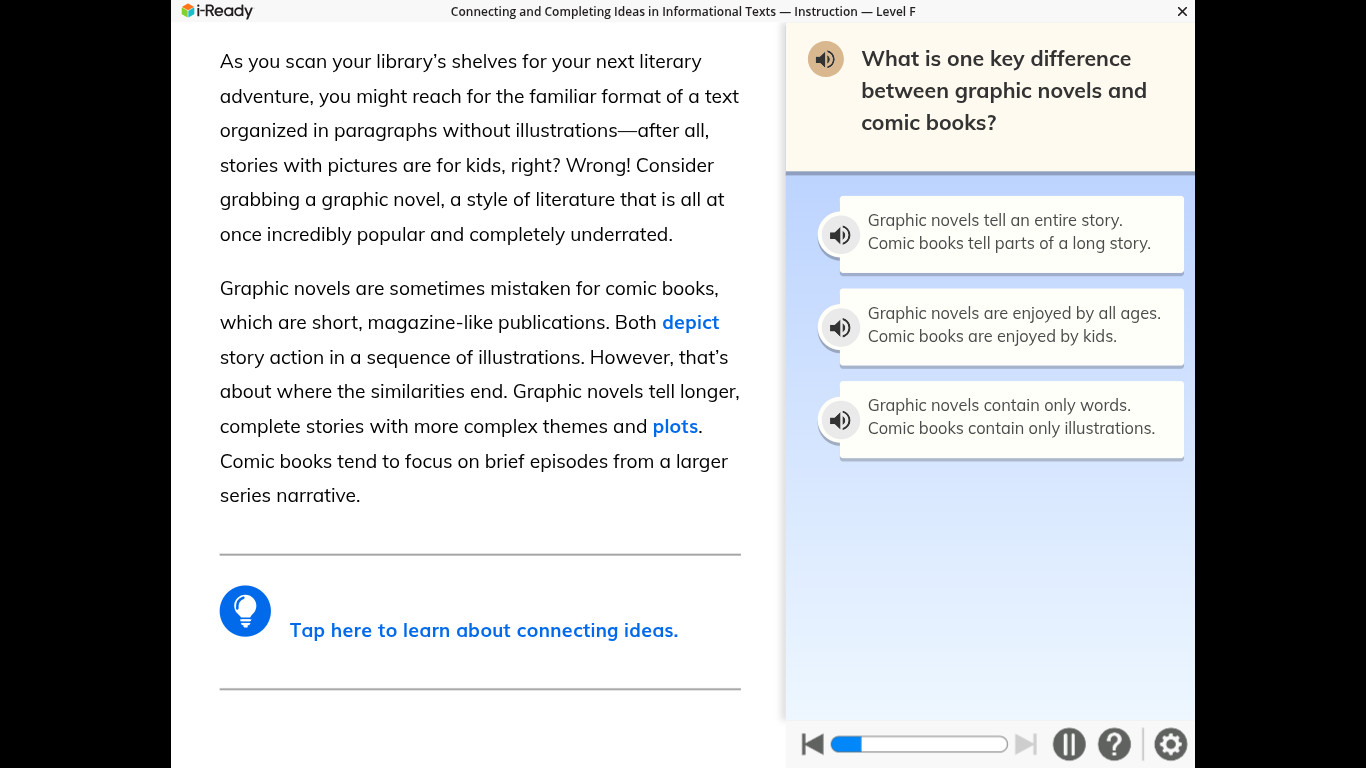Viewport: 1366px width, 768px height.
Task: Open definition of the word 'depict'
Action: coord(690,323)
